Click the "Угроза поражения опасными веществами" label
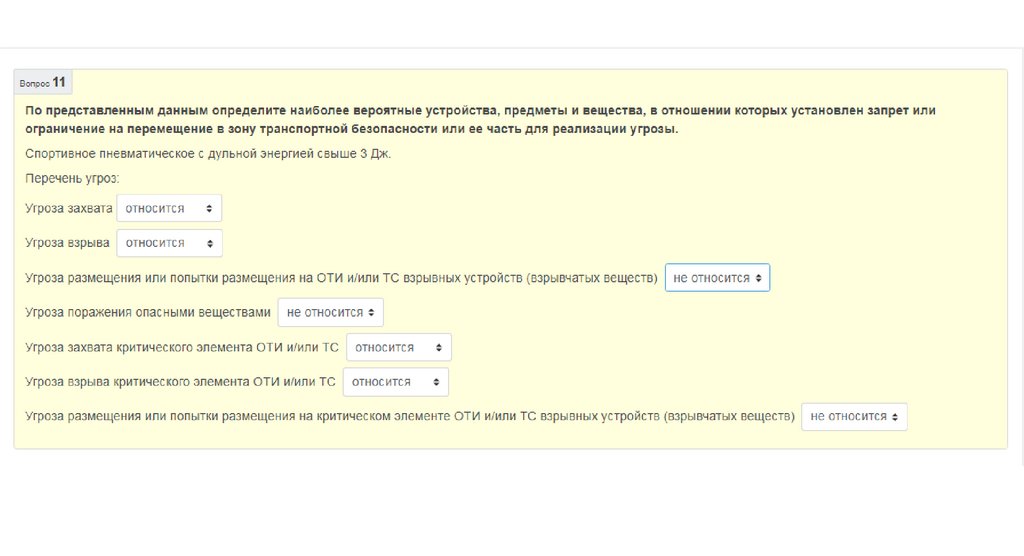The width and height of the screenshot is (1024, 556). tap(148, 313)
